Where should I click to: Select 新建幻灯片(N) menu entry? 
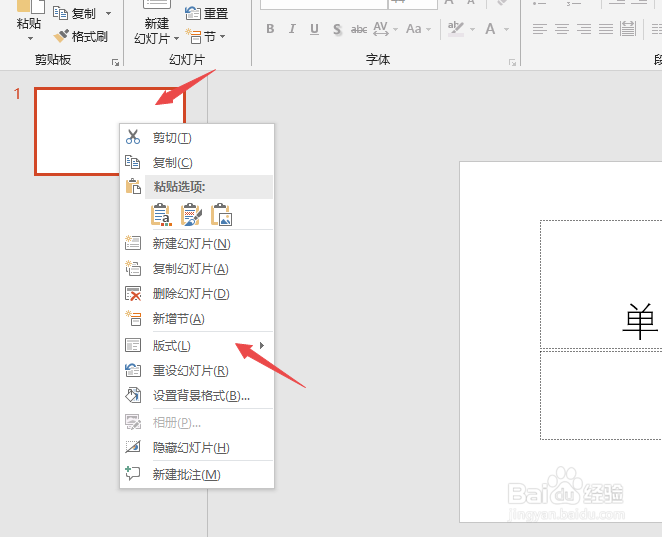tap(197, 244)
